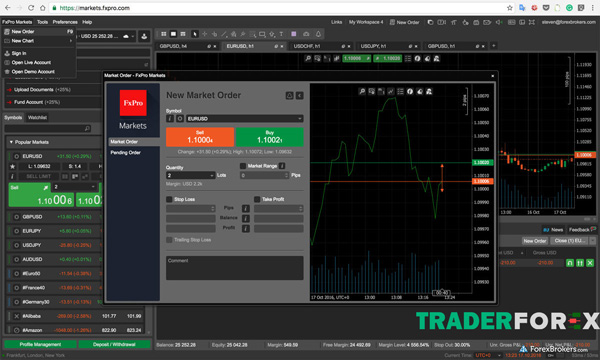The image size is (600, 360).
Task: Click the green close-position X icon in positions row
Action: [590, 263]
